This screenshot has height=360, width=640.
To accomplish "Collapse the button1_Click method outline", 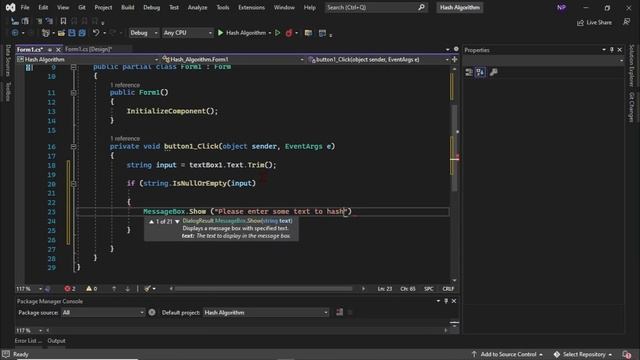I will 73,146.
